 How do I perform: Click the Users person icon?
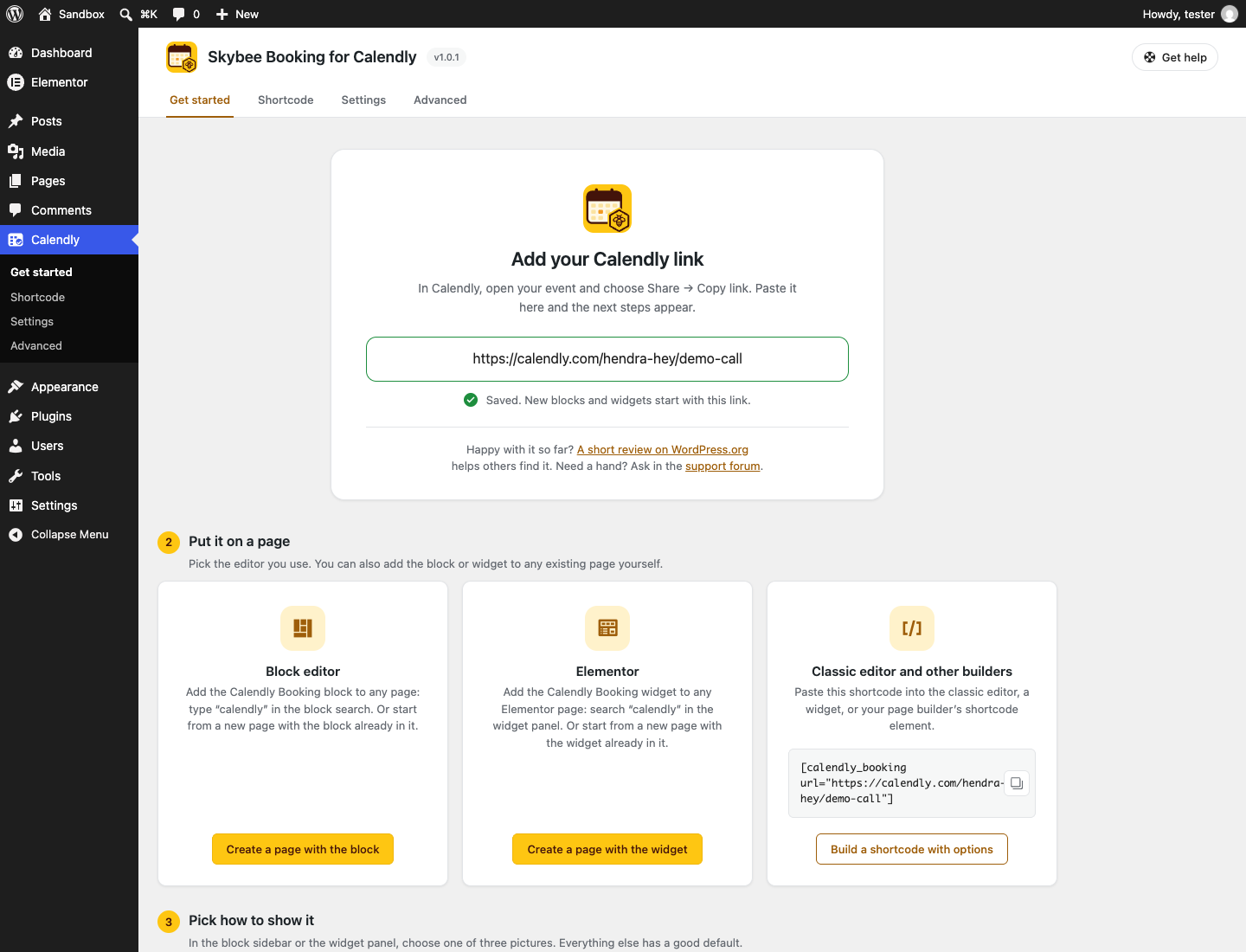[x=16, y=446]
